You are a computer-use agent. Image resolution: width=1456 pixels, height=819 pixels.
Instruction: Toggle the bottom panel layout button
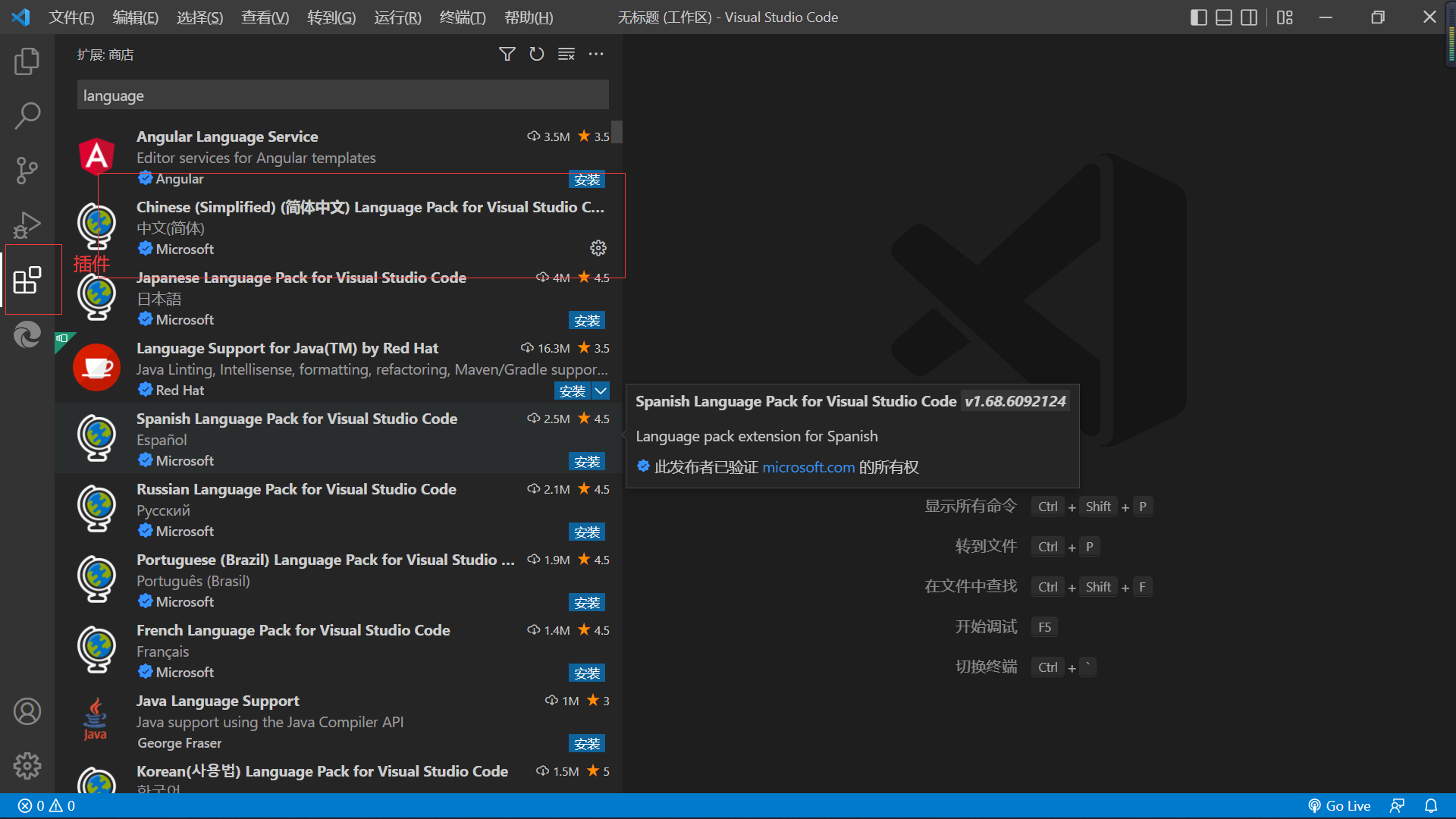(x=1224, y=17)
